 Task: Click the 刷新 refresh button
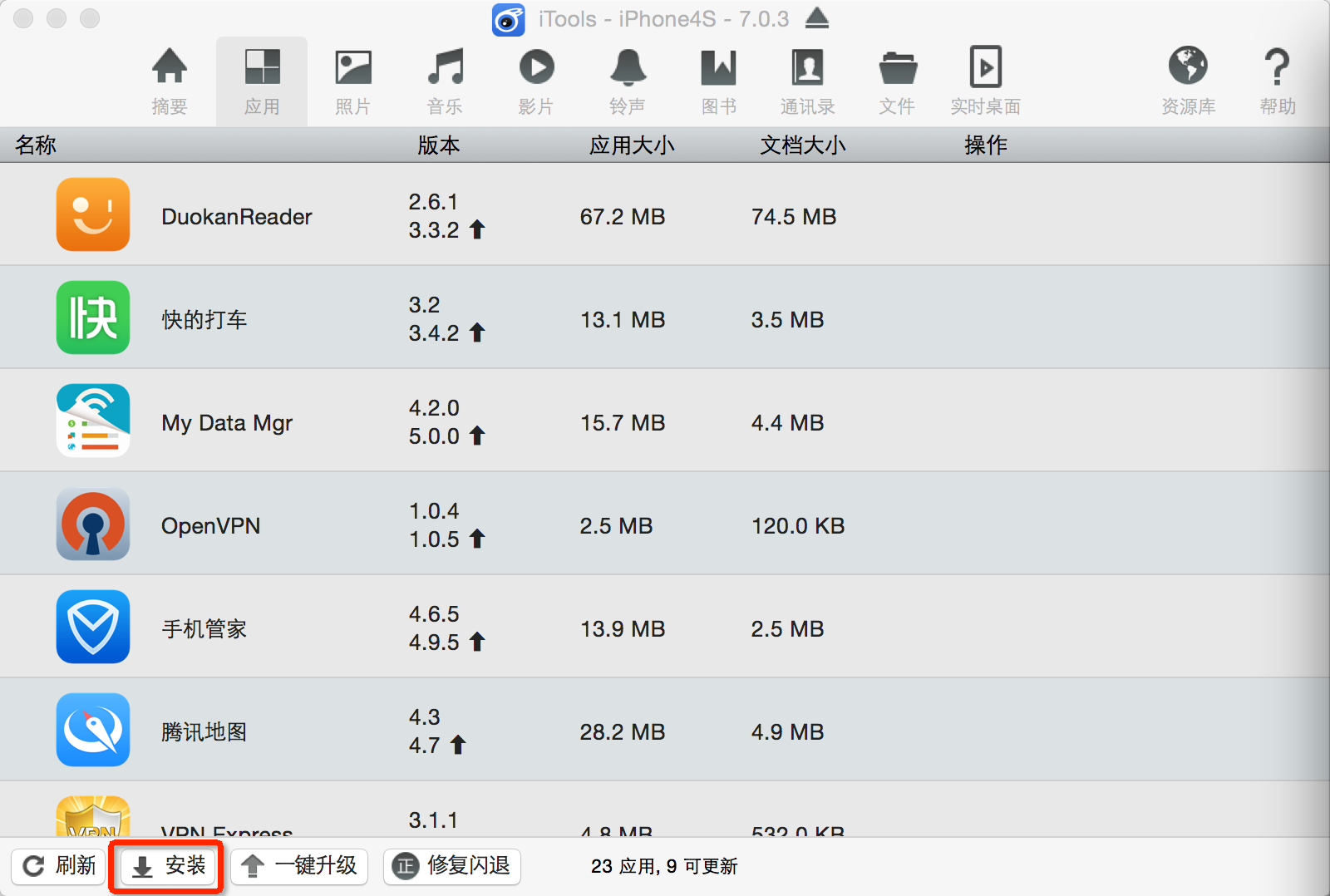(58, 866)
